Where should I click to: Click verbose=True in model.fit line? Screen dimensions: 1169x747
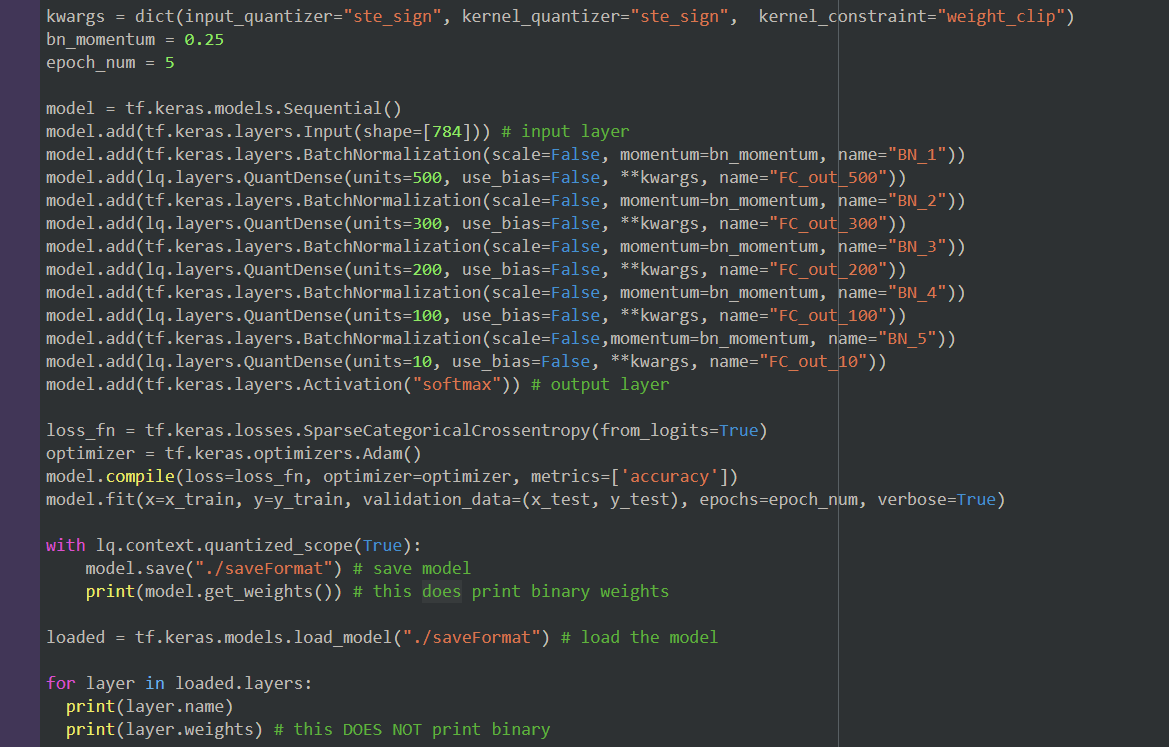tap(936, 499)
